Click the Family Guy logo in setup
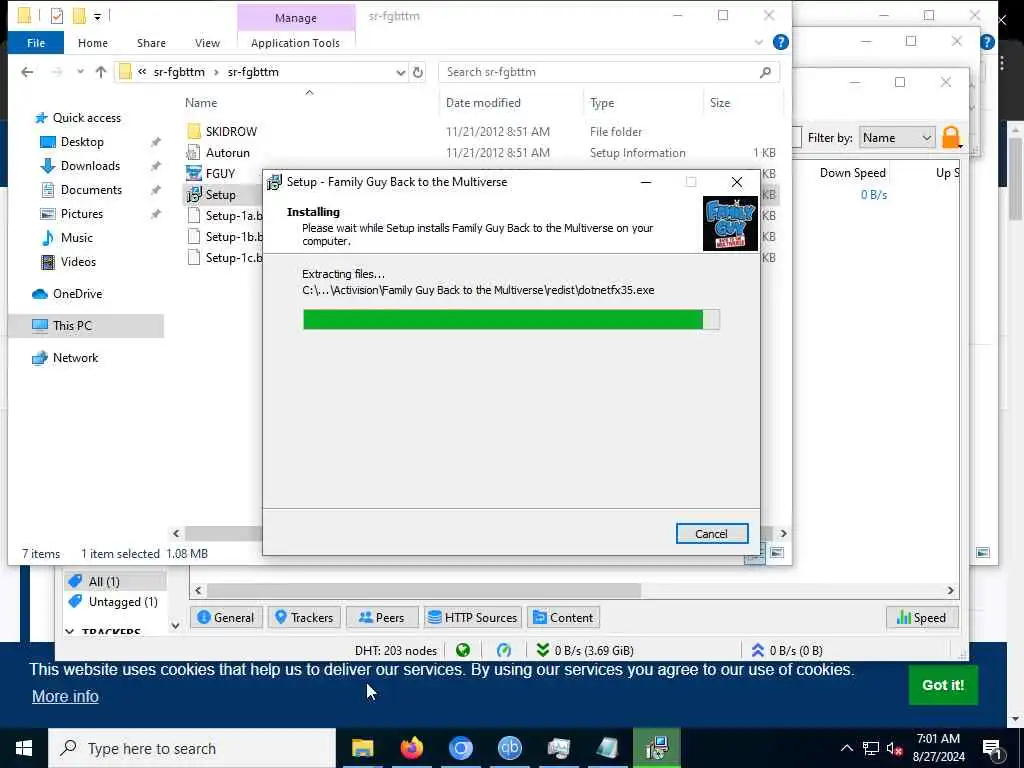This screenshot has height=768, width=1024. (x=730, y=223)
